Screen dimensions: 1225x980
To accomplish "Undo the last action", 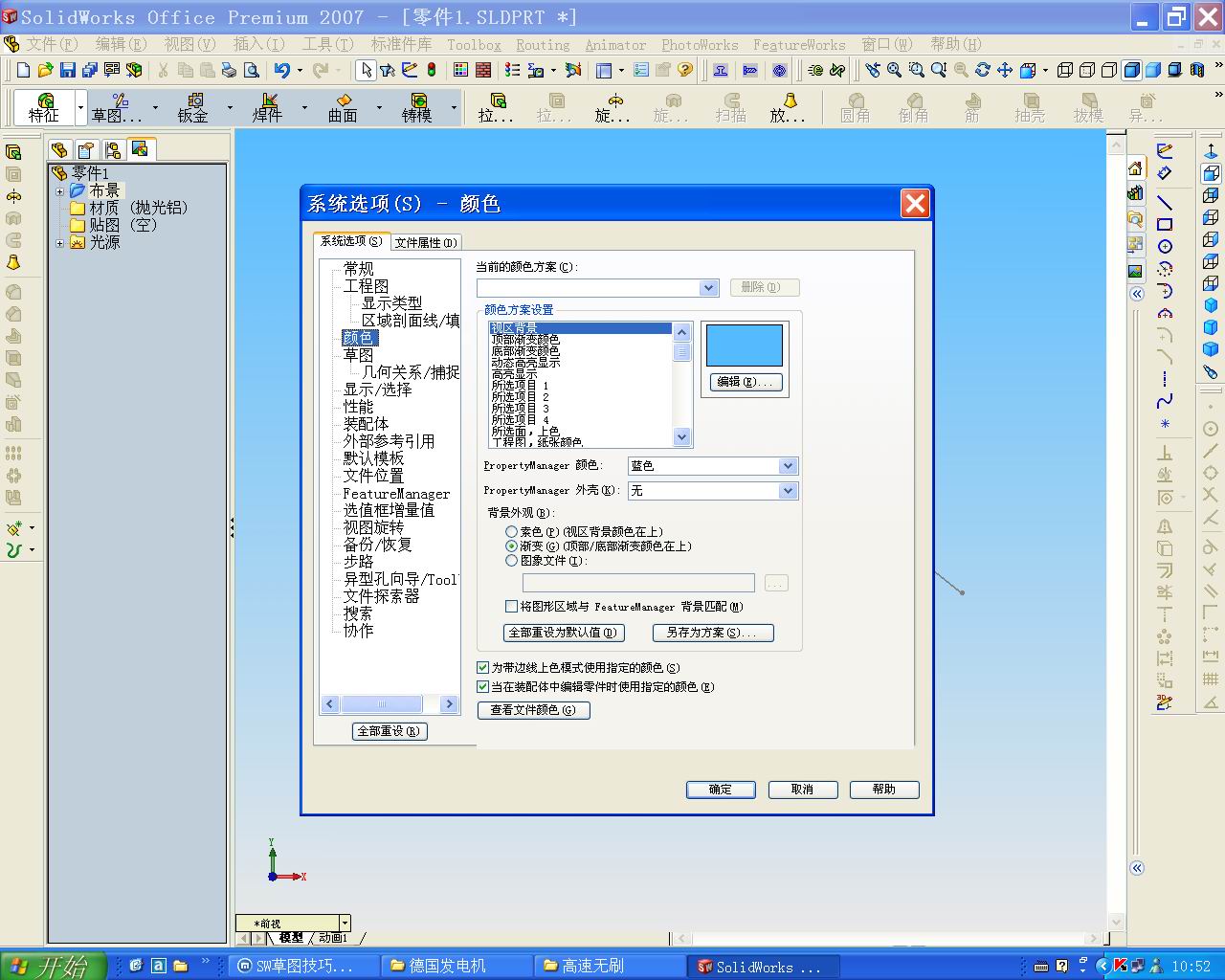I will (x=281, y=70).
